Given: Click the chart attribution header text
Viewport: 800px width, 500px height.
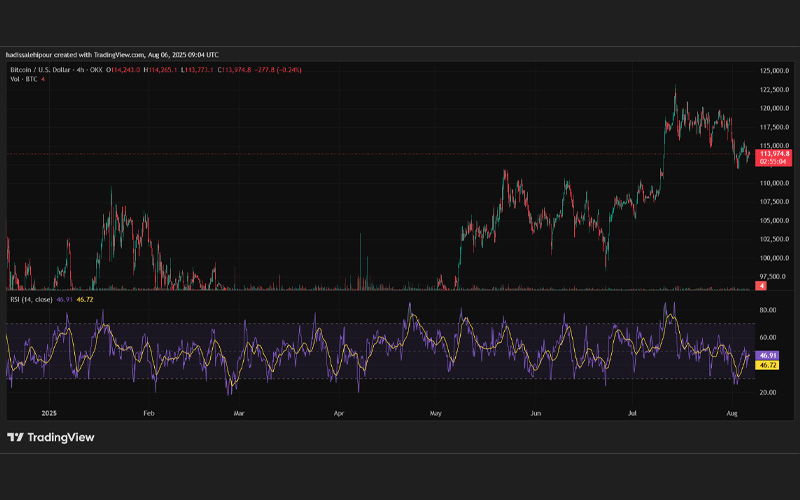Looking at the screenshot, I should pos(112,55).
